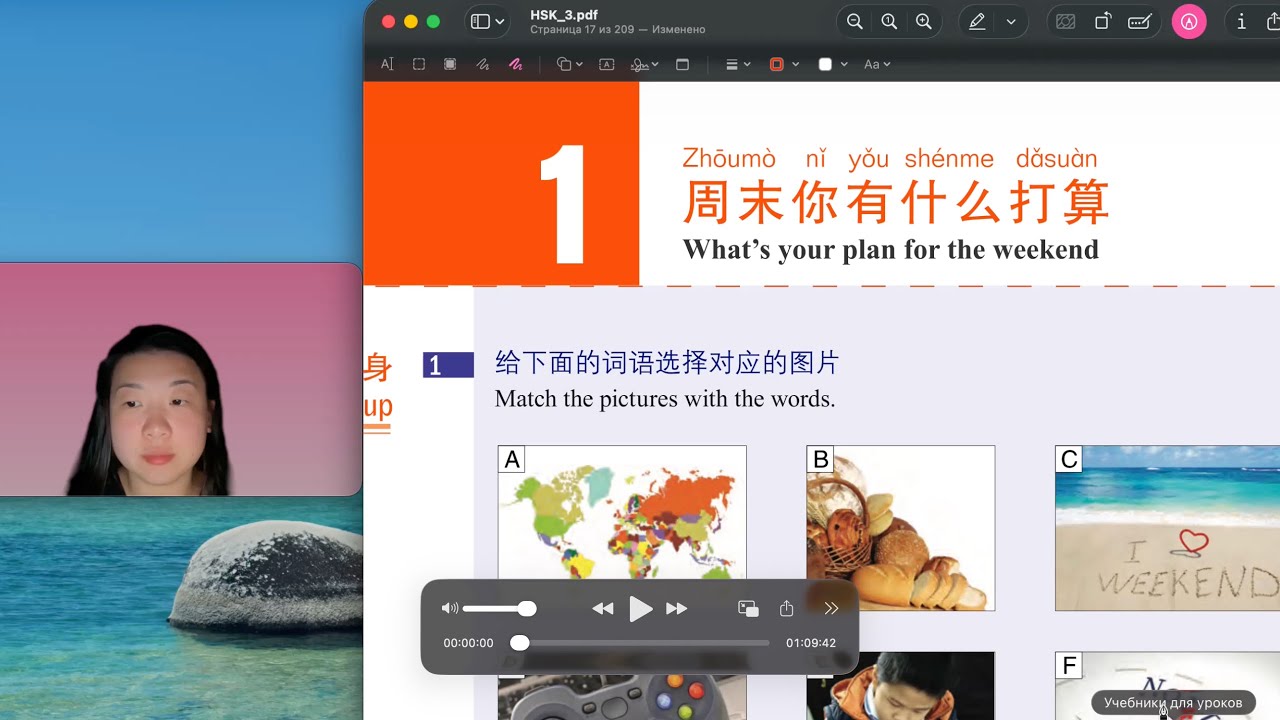Activate the redact selection tool
1280x720 pixels.
[x=450, y=64]
